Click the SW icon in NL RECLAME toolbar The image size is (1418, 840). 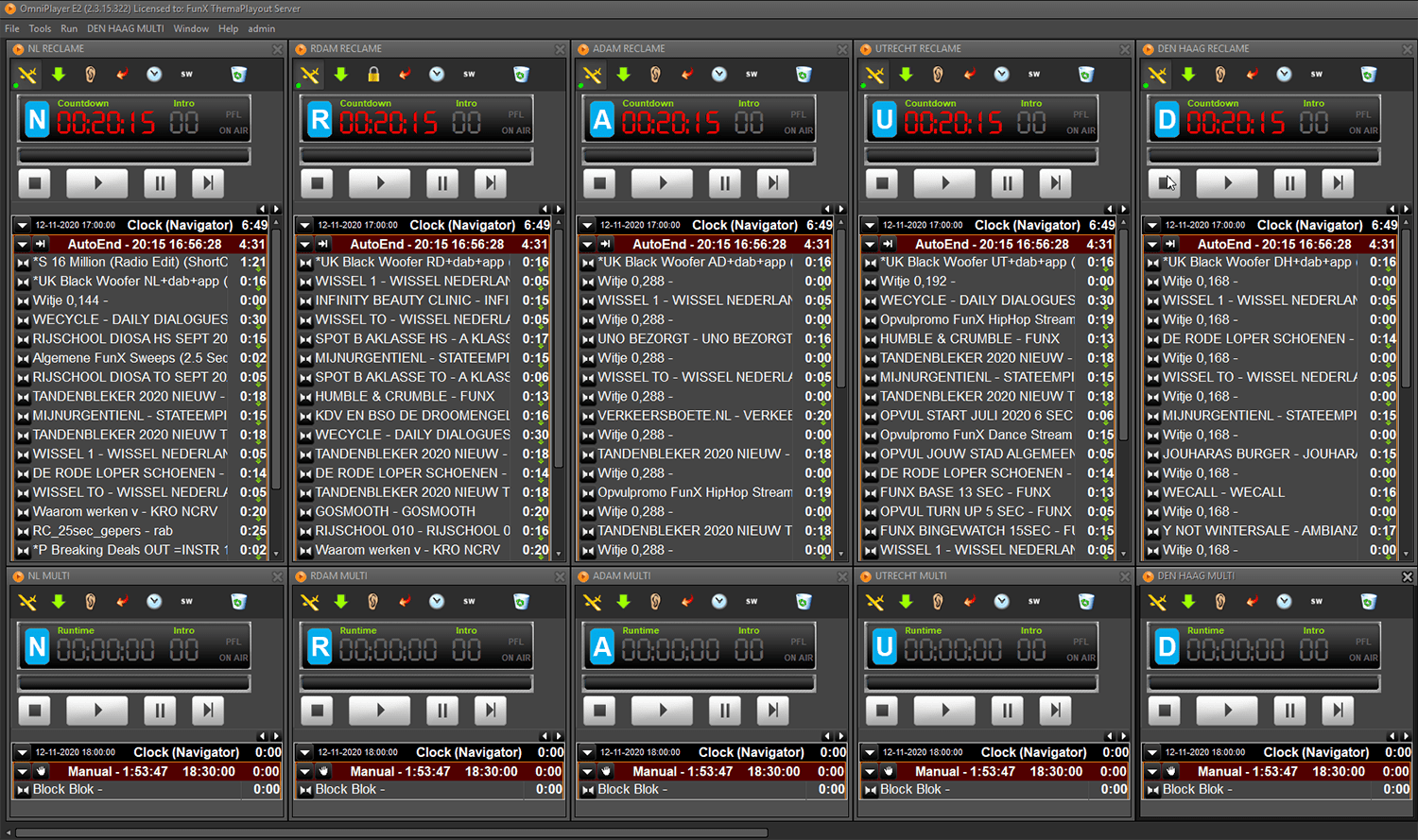(x=186, y=74)
